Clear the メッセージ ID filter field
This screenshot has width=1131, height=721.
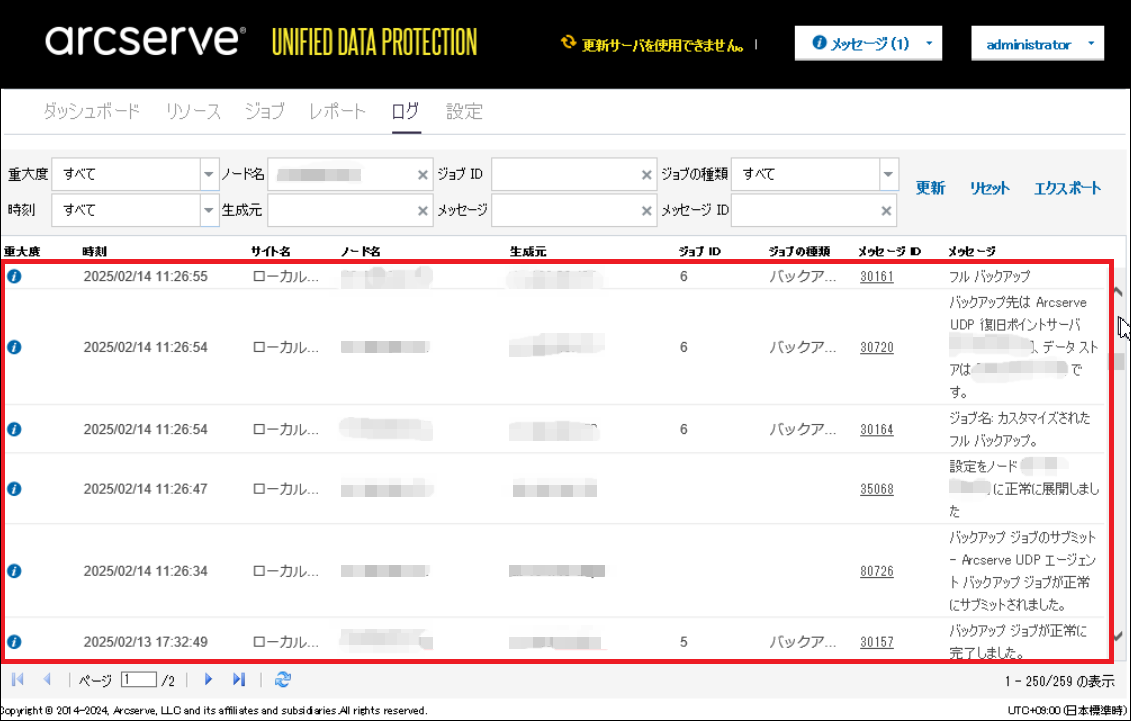[x=886, y=211]
